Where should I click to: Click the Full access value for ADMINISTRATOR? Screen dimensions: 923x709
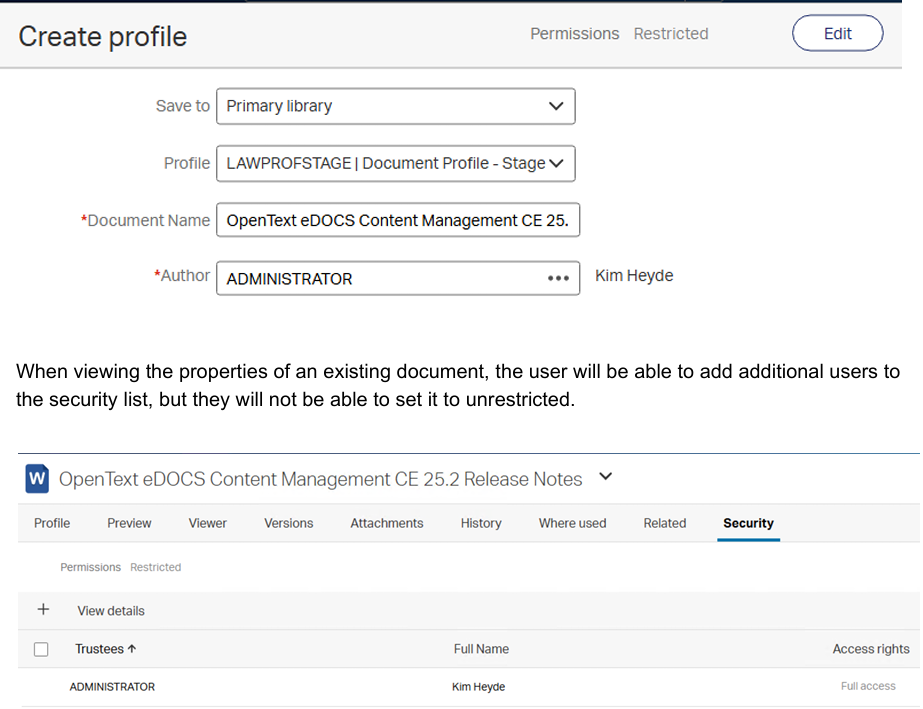(868, 686)
